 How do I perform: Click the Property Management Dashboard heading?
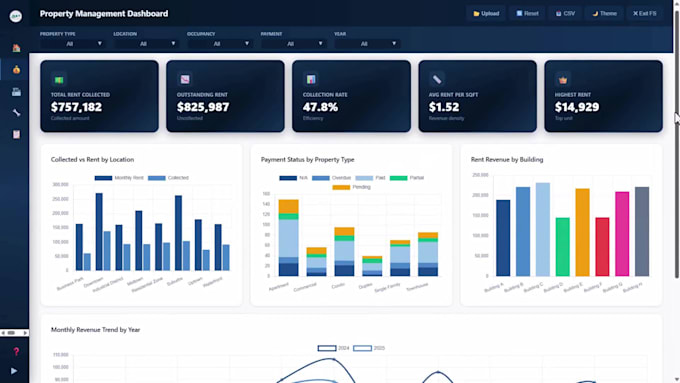coord(104,13)
